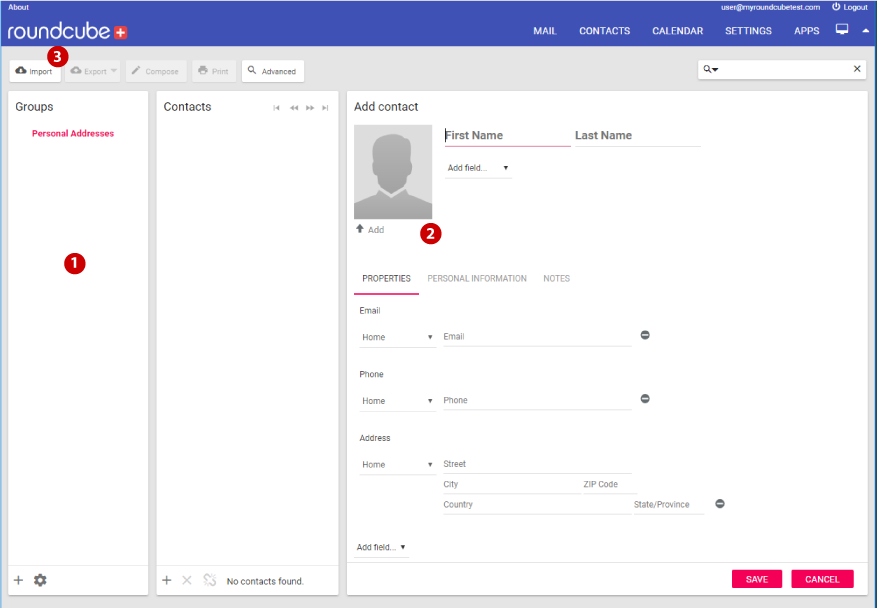Click the State/Province field

[x=669, y=505]
